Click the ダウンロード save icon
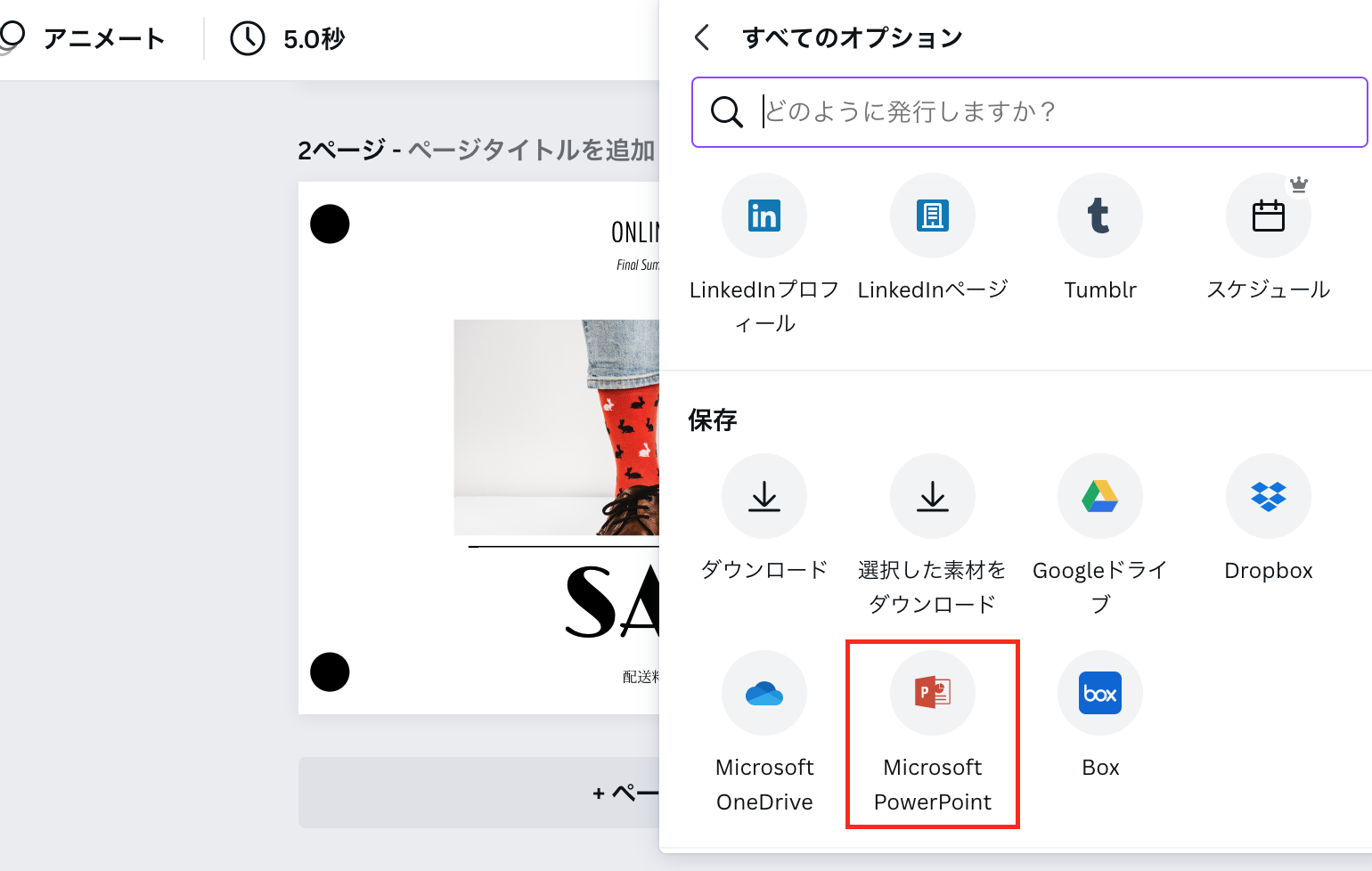1372x871 pixels. point(764,496)
